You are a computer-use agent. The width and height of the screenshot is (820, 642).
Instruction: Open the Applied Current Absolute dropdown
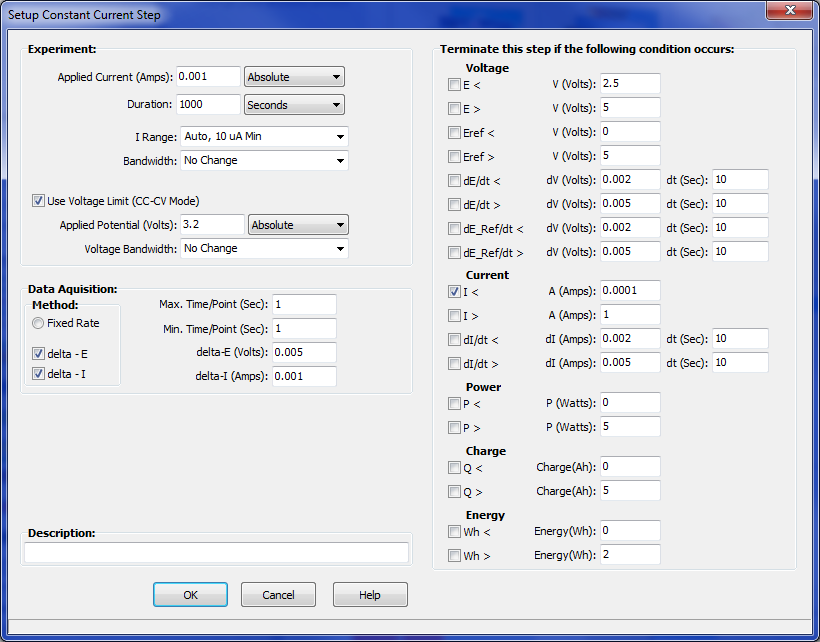coord(294,77)
